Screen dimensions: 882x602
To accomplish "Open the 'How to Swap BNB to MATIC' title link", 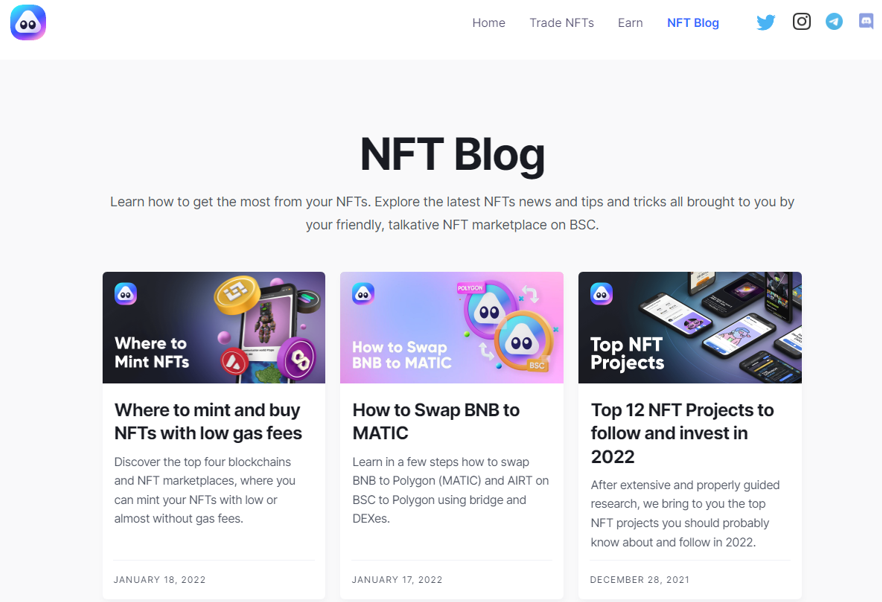I will coord(436,421).
